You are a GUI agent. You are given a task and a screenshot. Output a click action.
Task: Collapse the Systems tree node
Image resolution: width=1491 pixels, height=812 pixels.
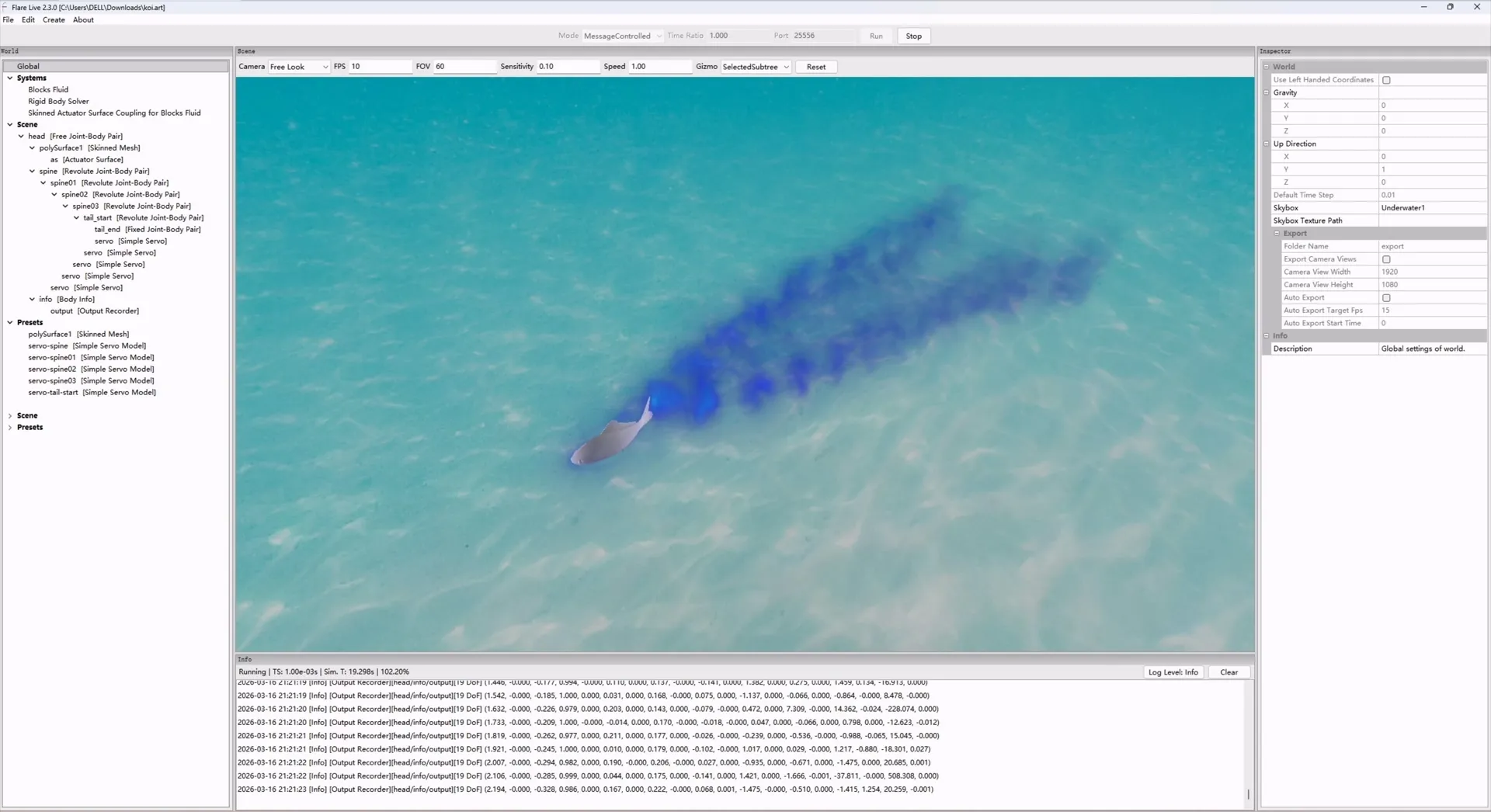tap(10, 78)
